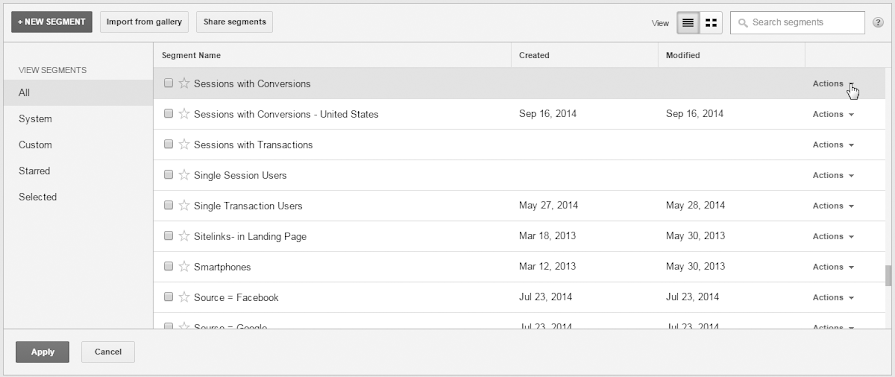Open the help question mark icon
The image size is (895, 377).
[878, 23]
